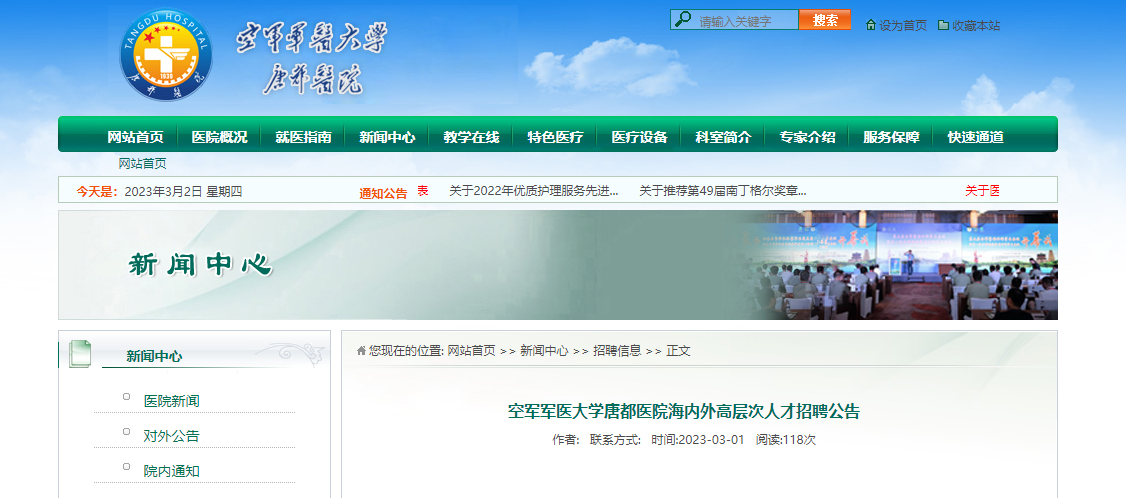This screenshot has width=1126, height=498.
Task: Click the 新闻中心 banner title
Action: (200, 265)
